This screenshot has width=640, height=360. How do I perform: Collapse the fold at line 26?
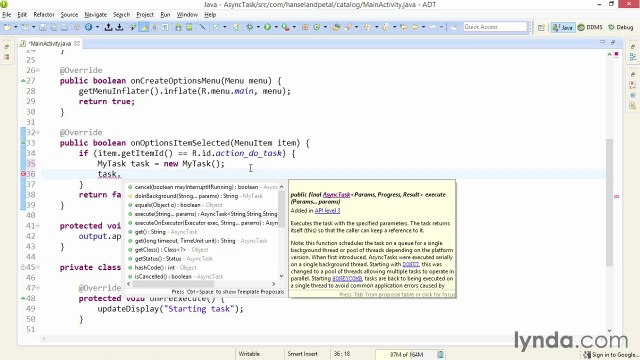coord(38,70)
